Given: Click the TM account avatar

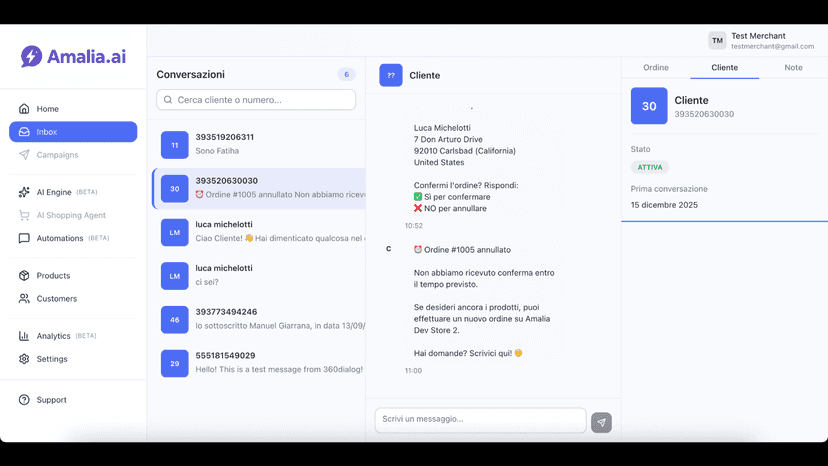Looking at the screenshot, I should pos(717,41).
